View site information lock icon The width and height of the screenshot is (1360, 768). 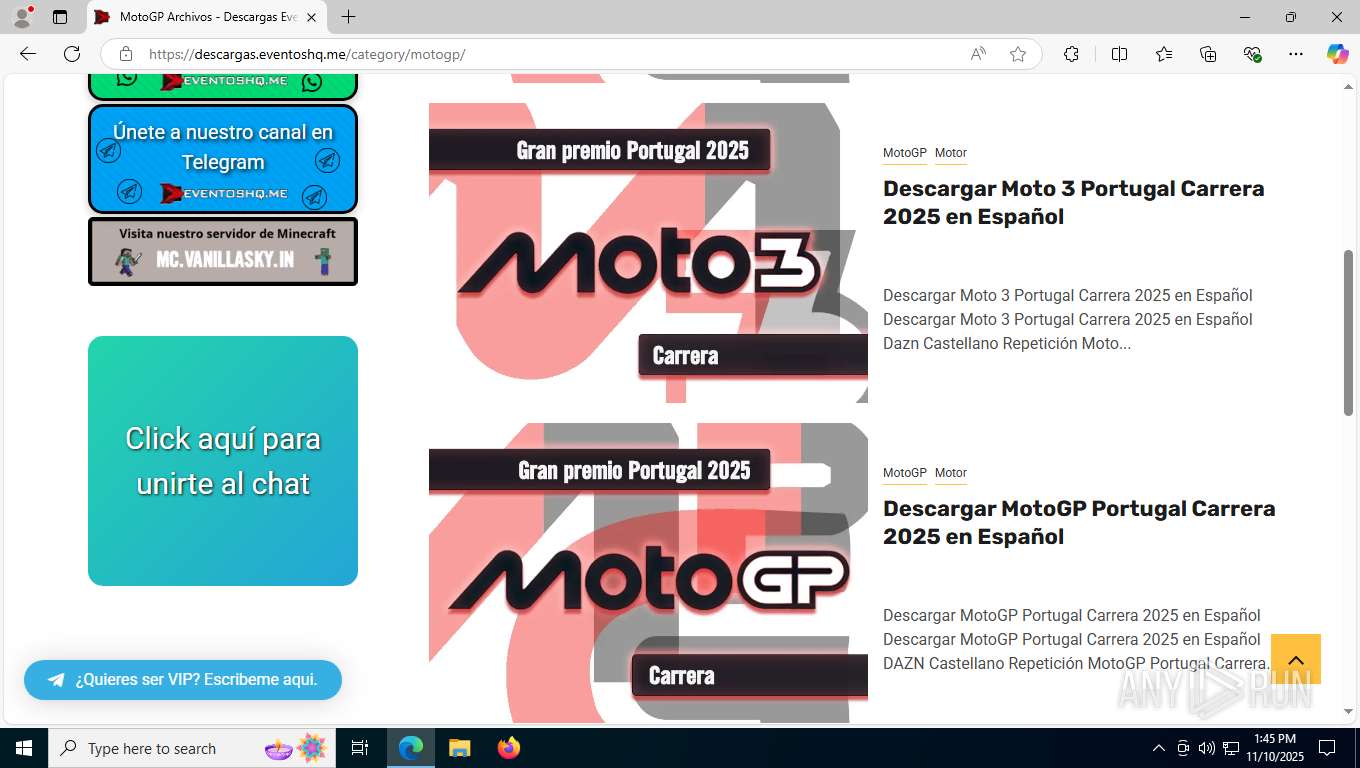click(125, 54)
